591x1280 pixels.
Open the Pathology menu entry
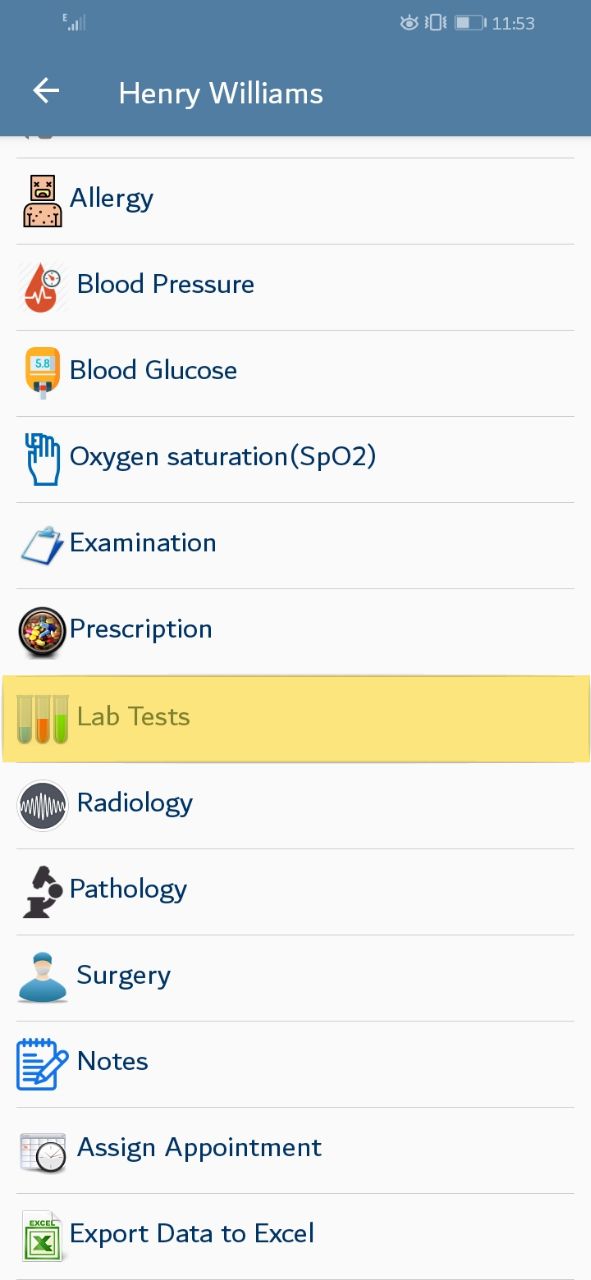click(x=295, y=891)
